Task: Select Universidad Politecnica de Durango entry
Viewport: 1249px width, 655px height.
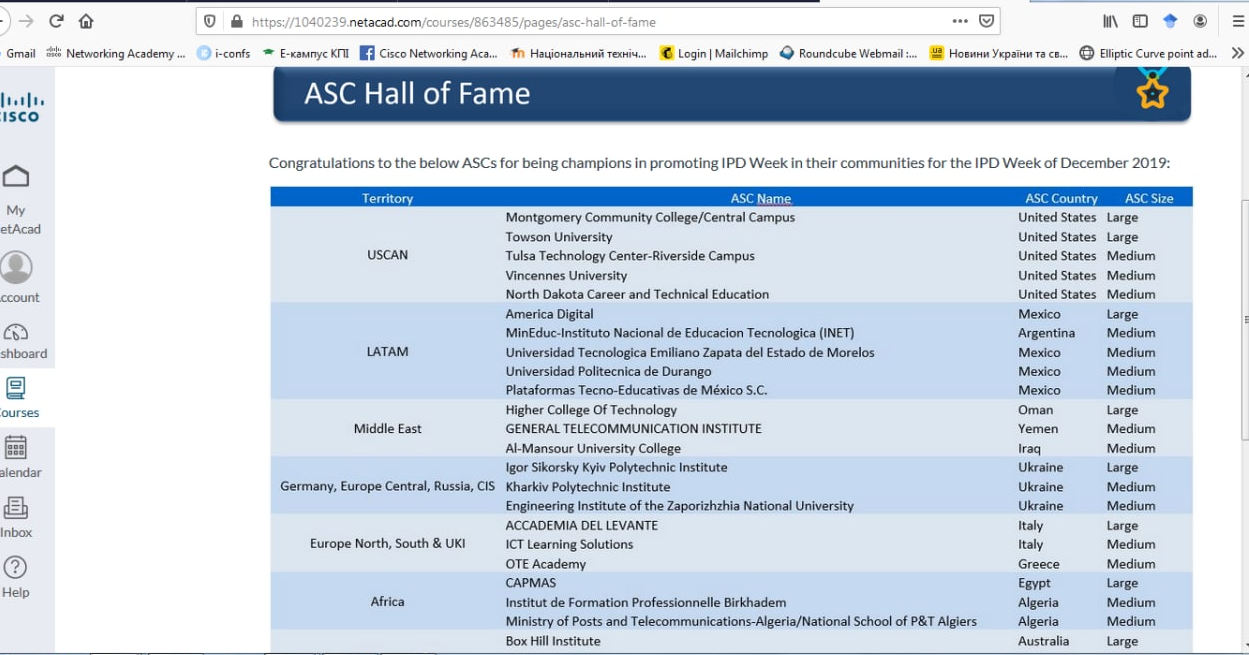Action: (x=608, y=372)
